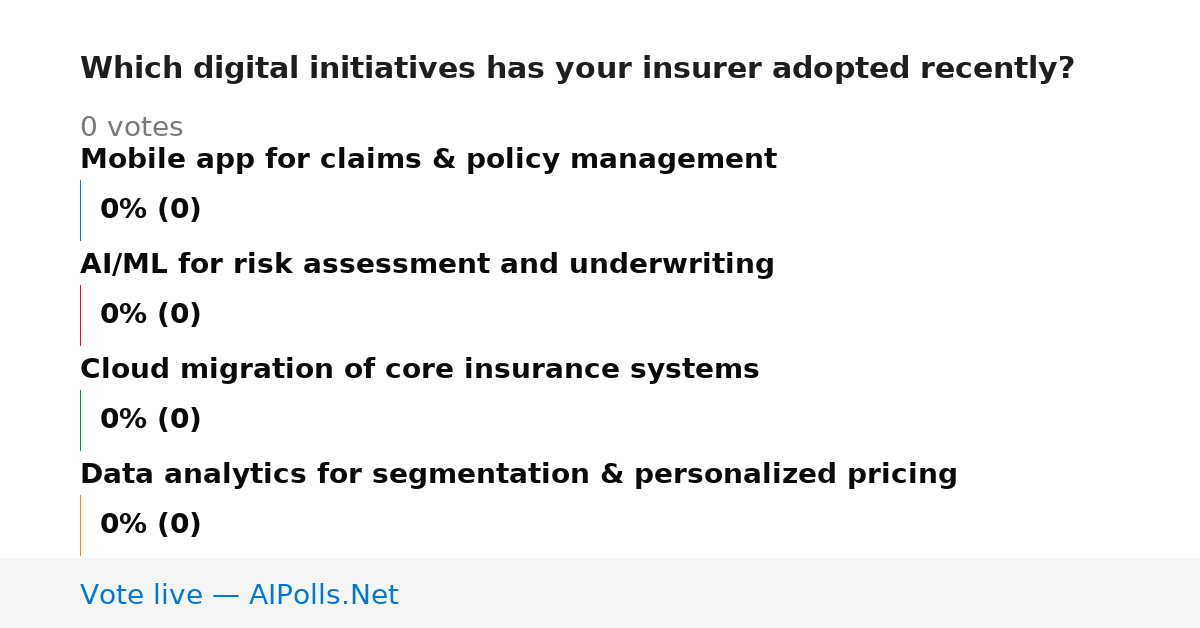
Task: Click the red result bar for AI/ML
Action: tap(80, 315)
